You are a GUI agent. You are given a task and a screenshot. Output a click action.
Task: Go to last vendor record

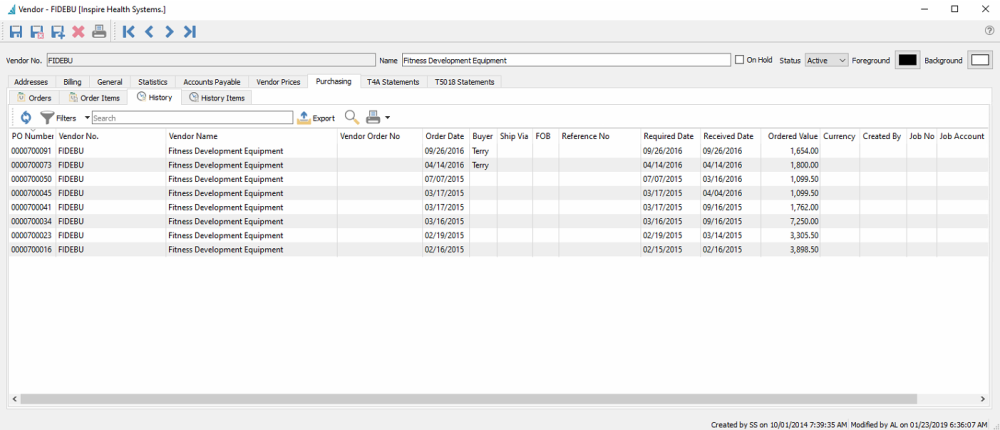pyautogui.click(x=189, y=31)
